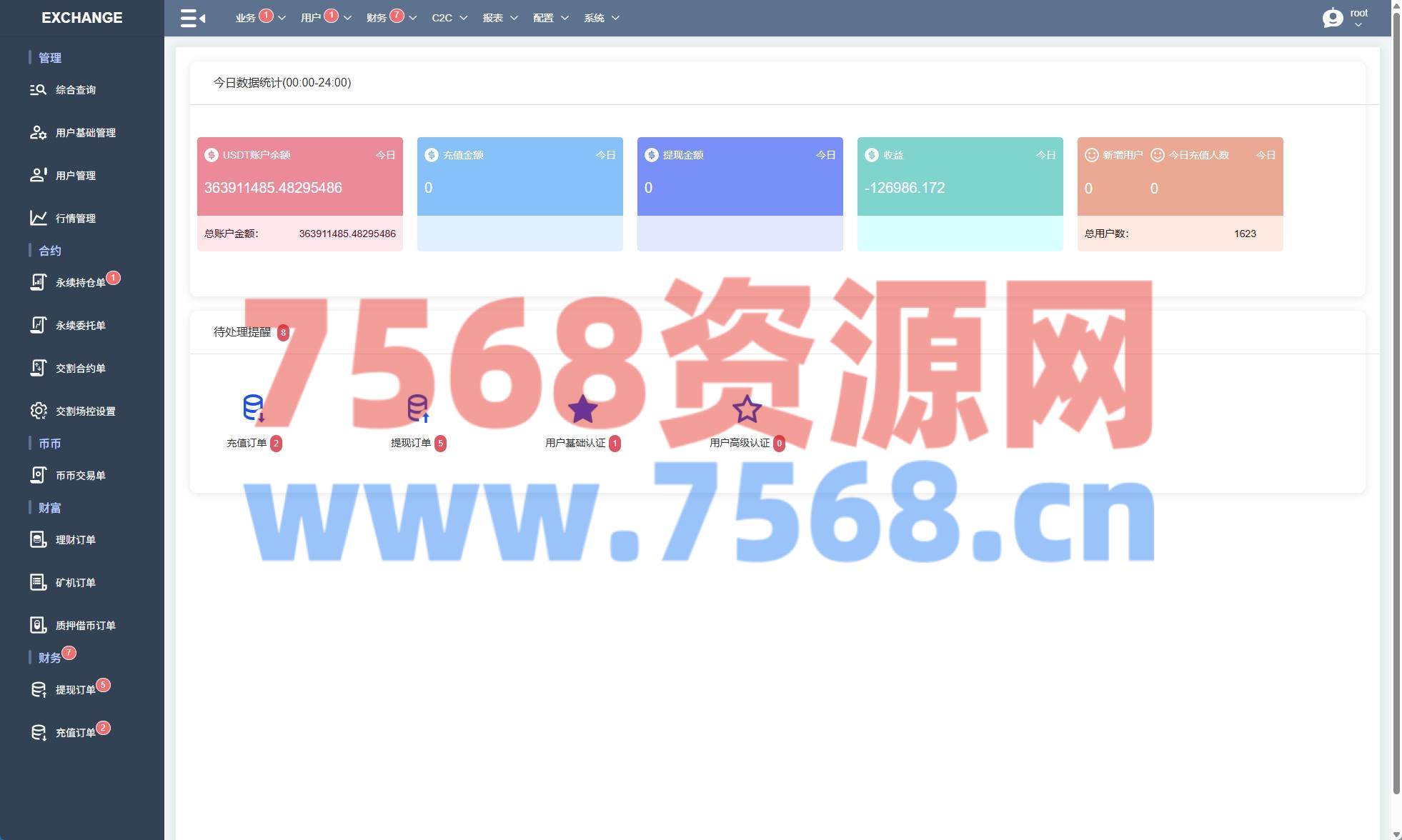Image resolution: width=1402 pixels, height=840 pixels.
Task: Click the 提现订单 database icon in reminders
Action: 418,408
